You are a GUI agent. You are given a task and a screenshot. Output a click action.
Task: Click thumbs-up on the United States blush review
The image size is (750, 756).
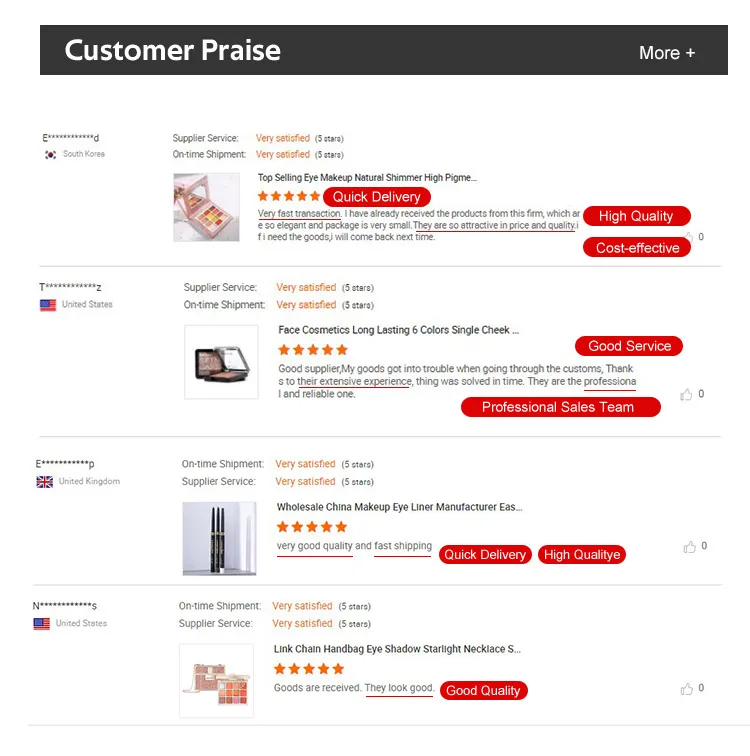click(x=687, y=395)
